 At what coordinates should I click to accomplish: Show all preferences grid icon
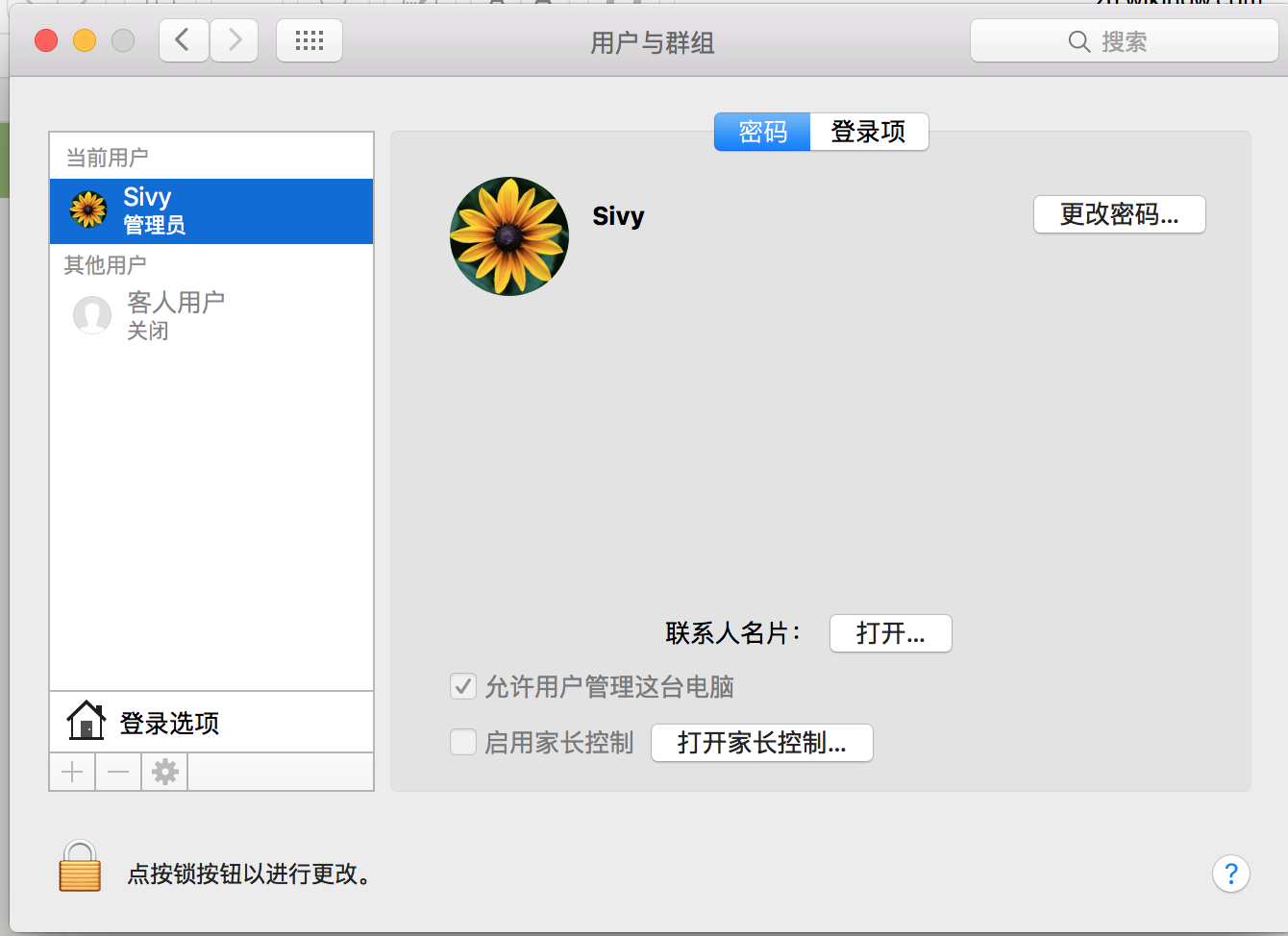click(x=310, y=41)
